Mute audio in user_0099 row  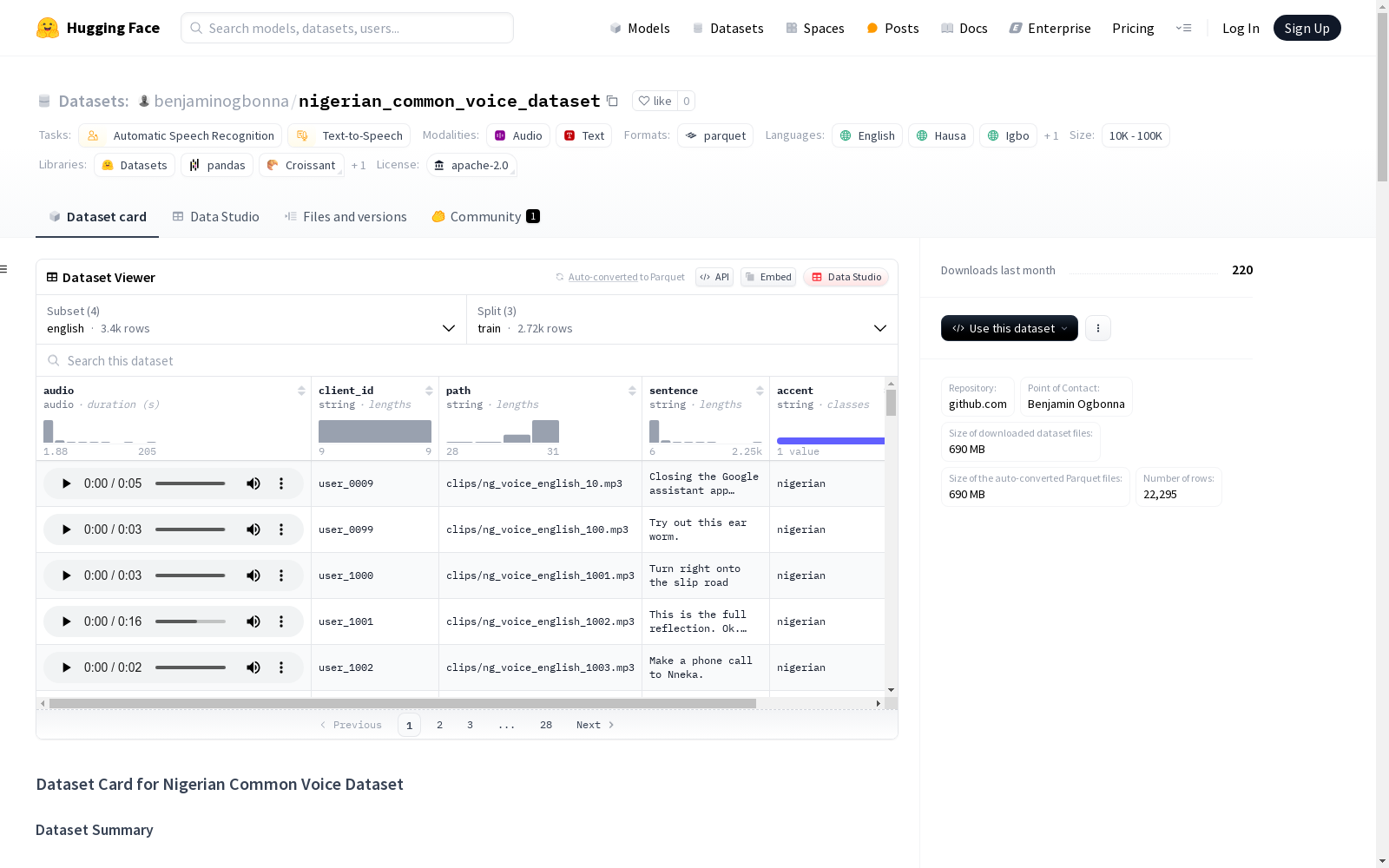coord(253,529)
